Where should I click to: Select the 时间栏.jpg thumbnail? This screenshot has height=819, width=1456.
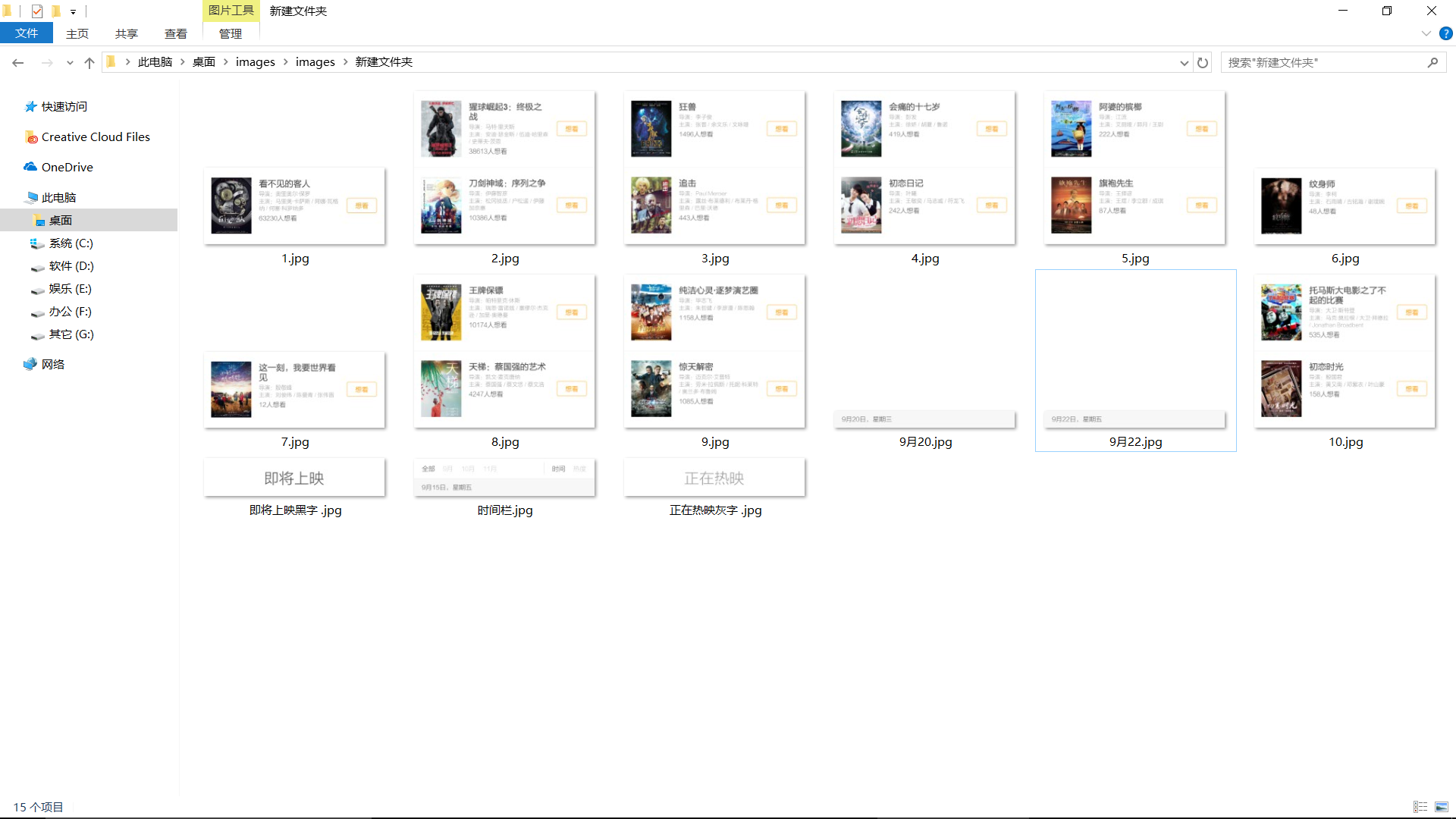[x=504, y=478]
